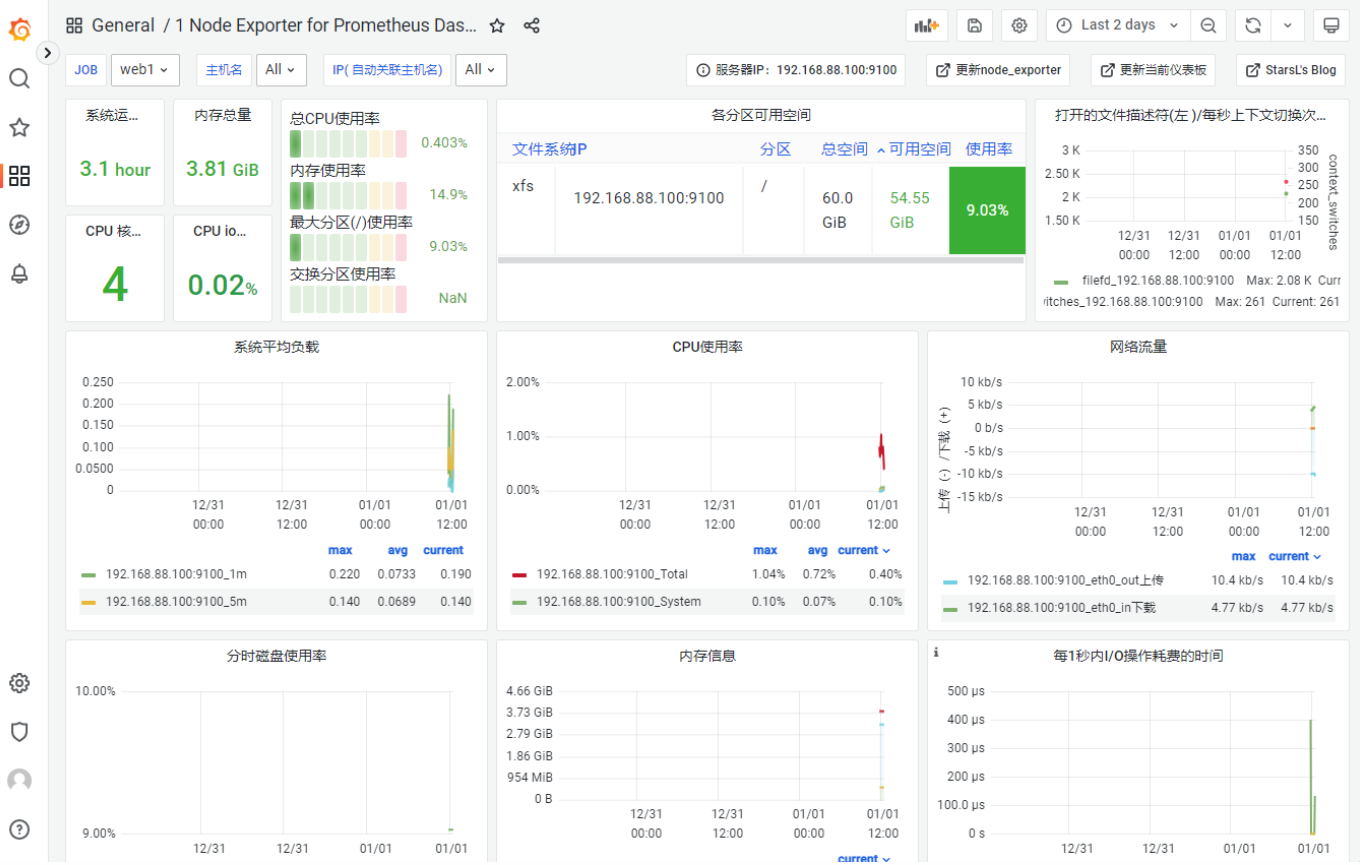The width and height of the screenshot is (1360, 865).
Task: Sort table by 使用率 column
Action: pyautogui.click(x=988, y=149)
